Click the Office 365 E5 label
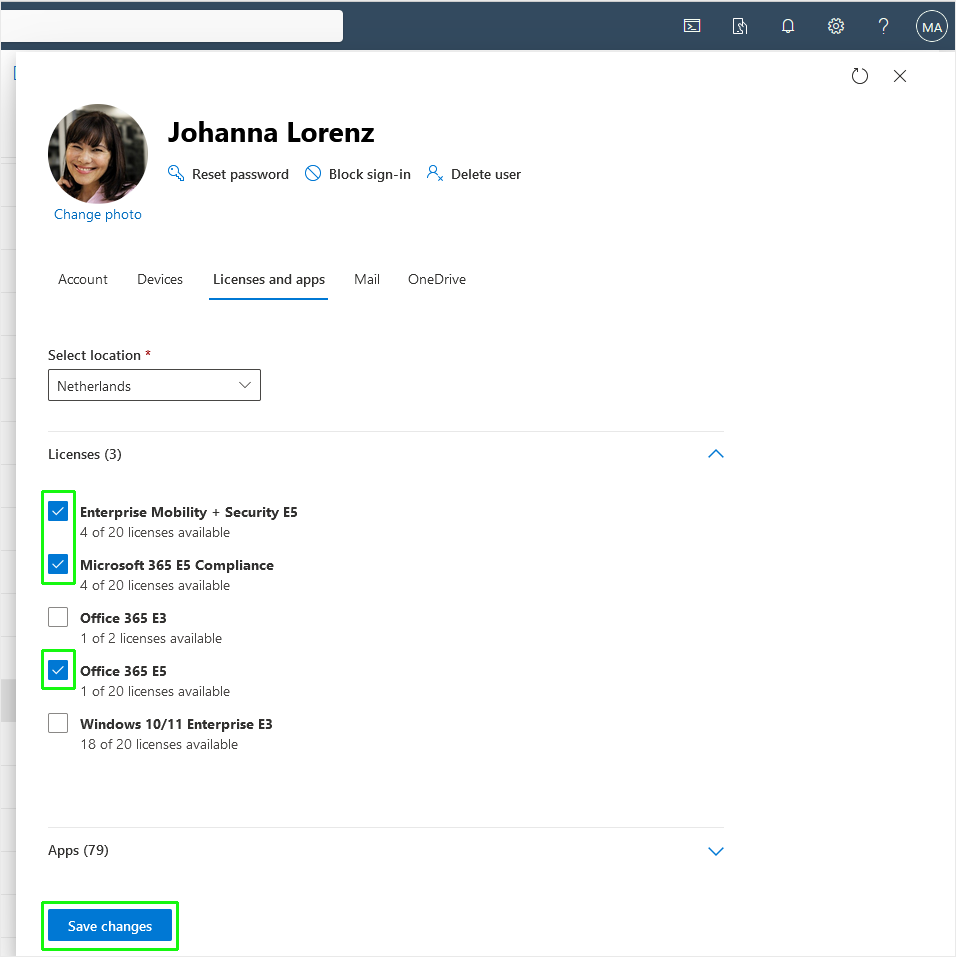The image size is (956, 957). click(123, 671)
